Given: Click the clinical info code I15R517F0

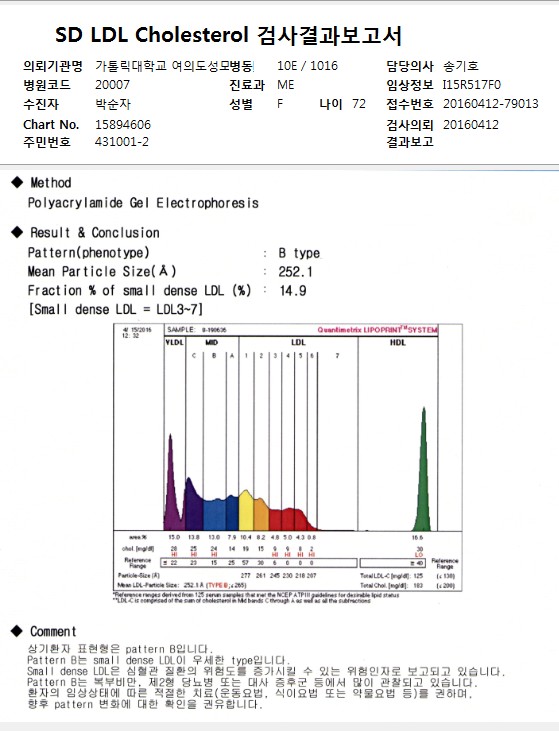Looking at the screenshot, I should coord(472,85).
